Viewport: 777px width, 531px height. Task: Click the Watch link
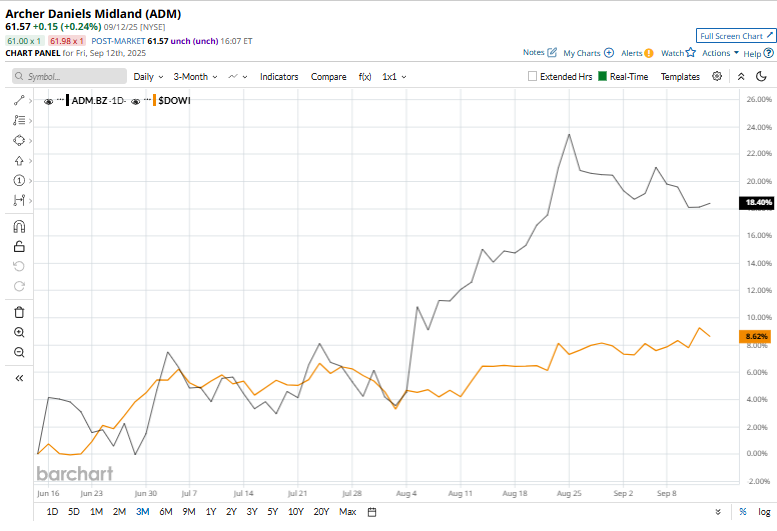click(672, 53)
